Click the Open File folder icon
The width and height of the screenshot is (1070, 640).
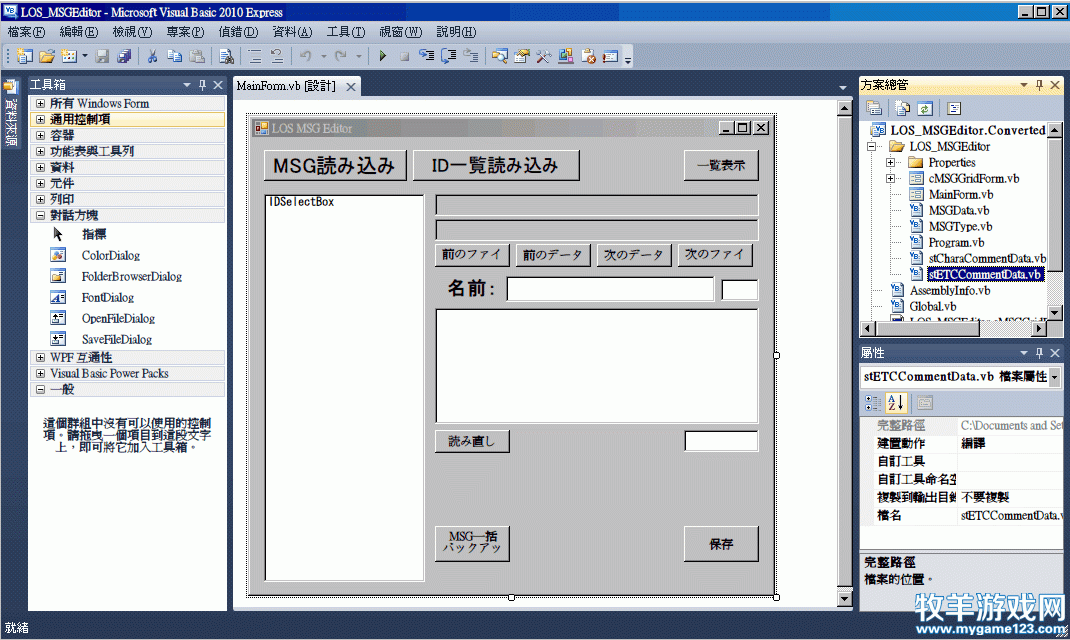coord(46,56)
